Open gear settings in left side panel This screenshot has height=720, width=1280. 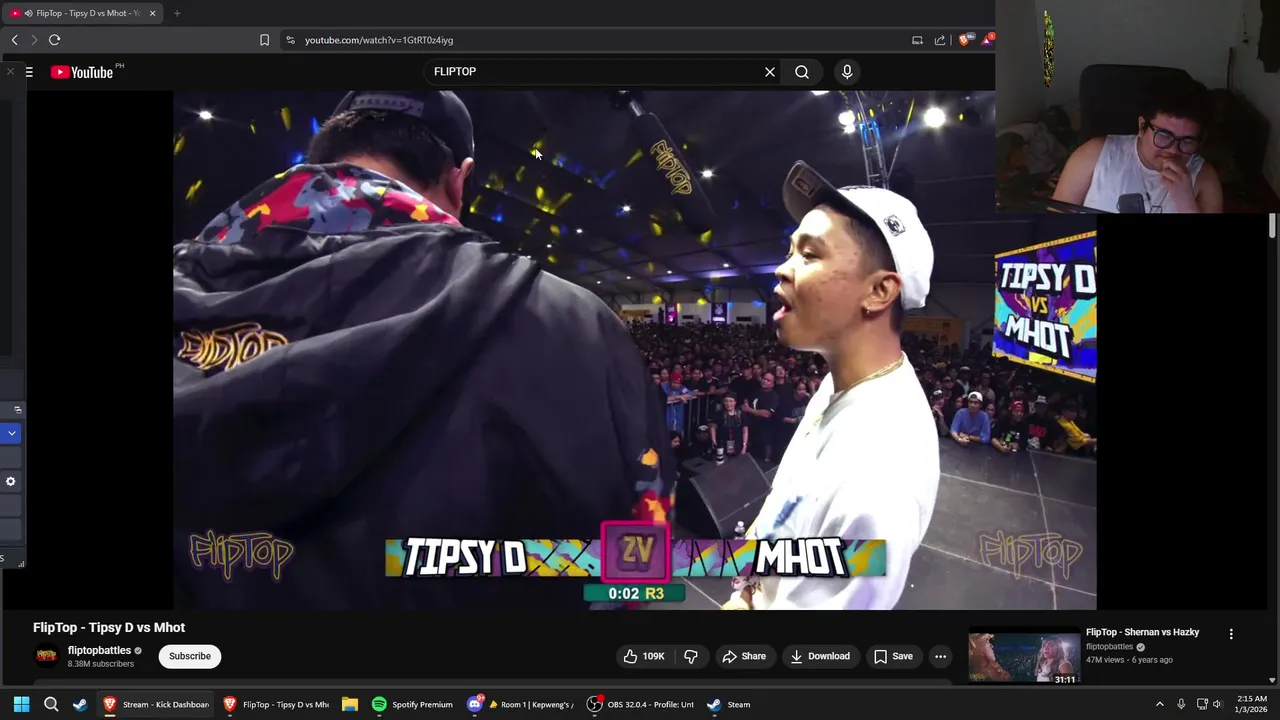tap(11, 481)
